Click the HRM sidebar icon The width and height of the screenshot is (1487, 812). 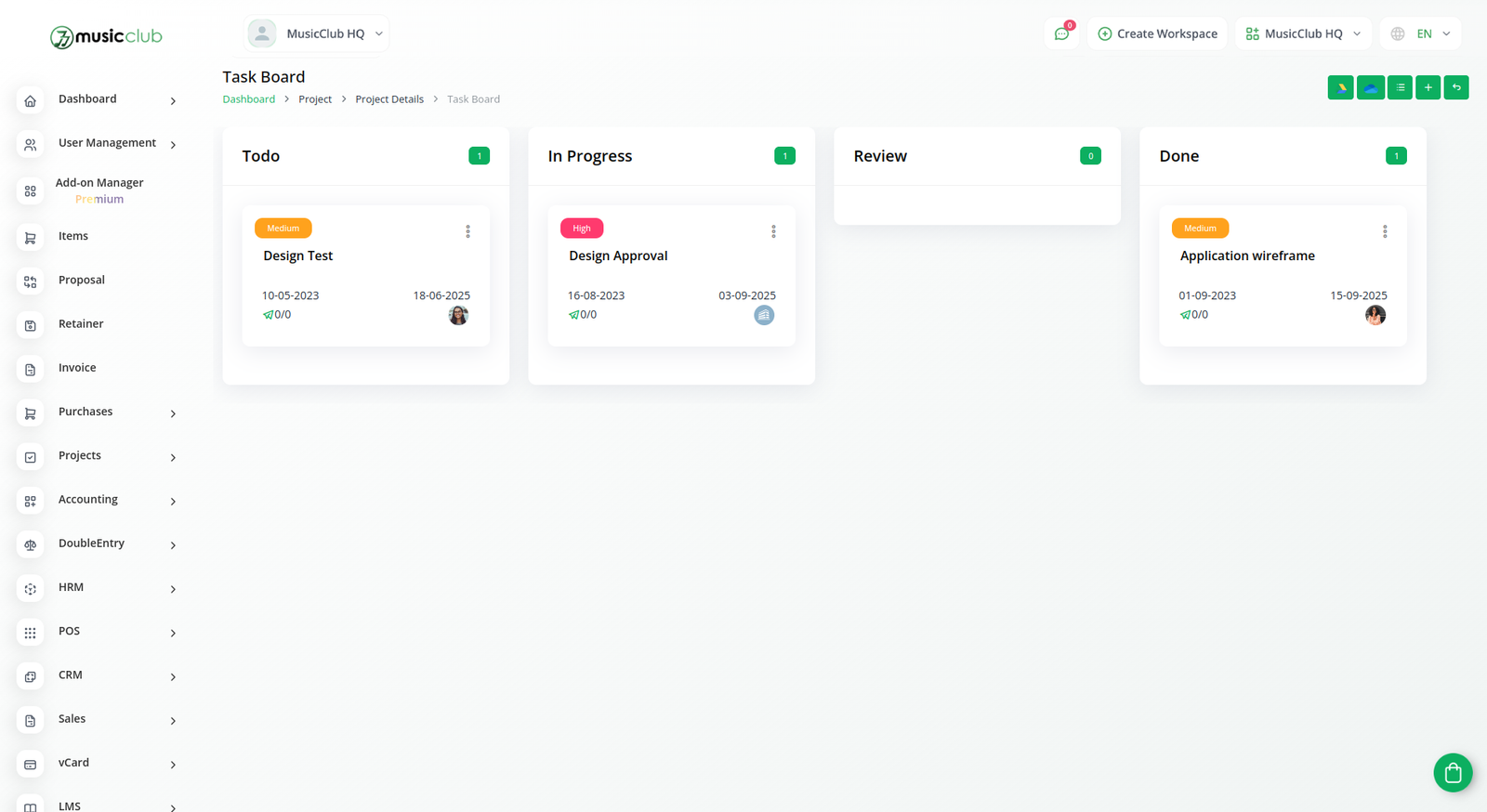(x=30, y=589)
